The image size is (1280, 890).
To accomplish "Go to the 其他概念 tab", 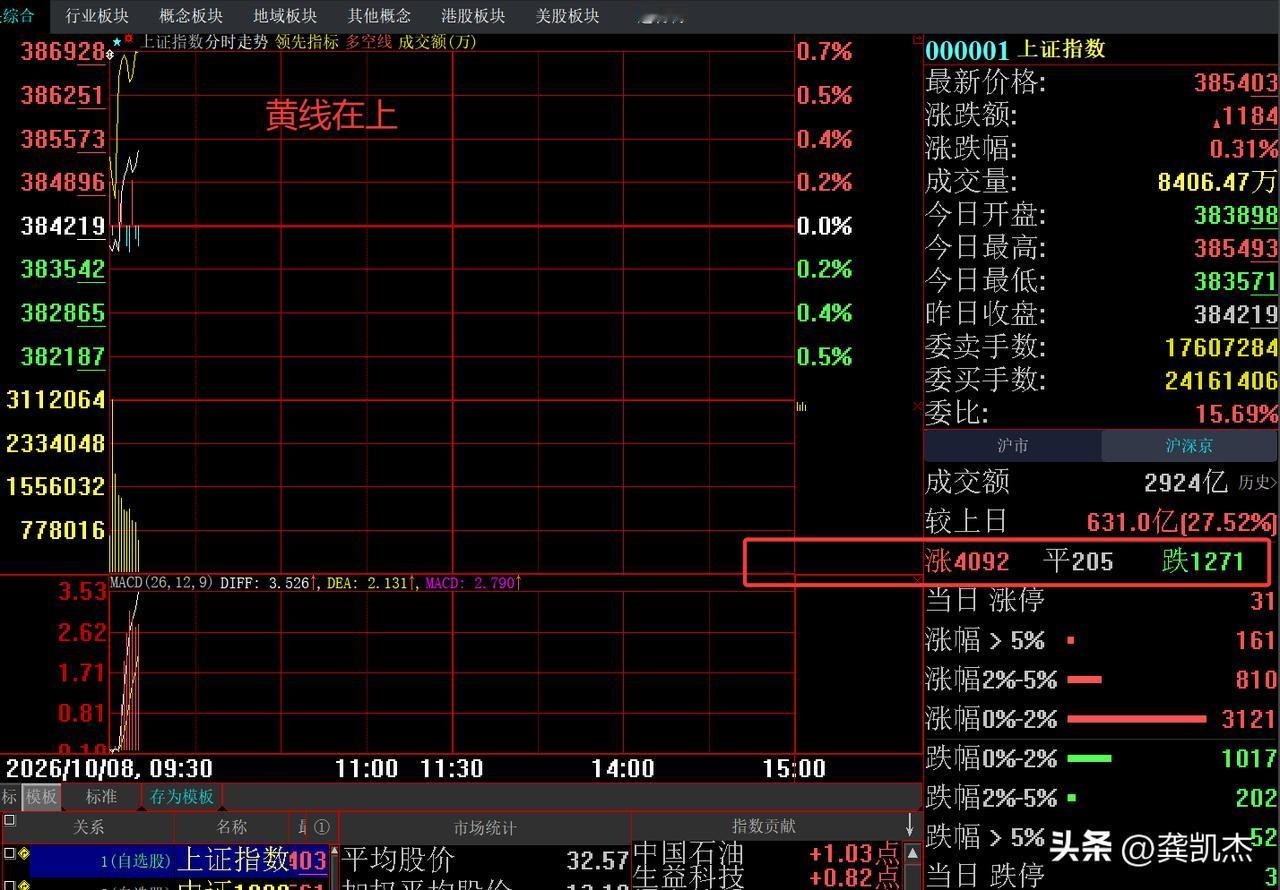I will [x=379, y=16].
